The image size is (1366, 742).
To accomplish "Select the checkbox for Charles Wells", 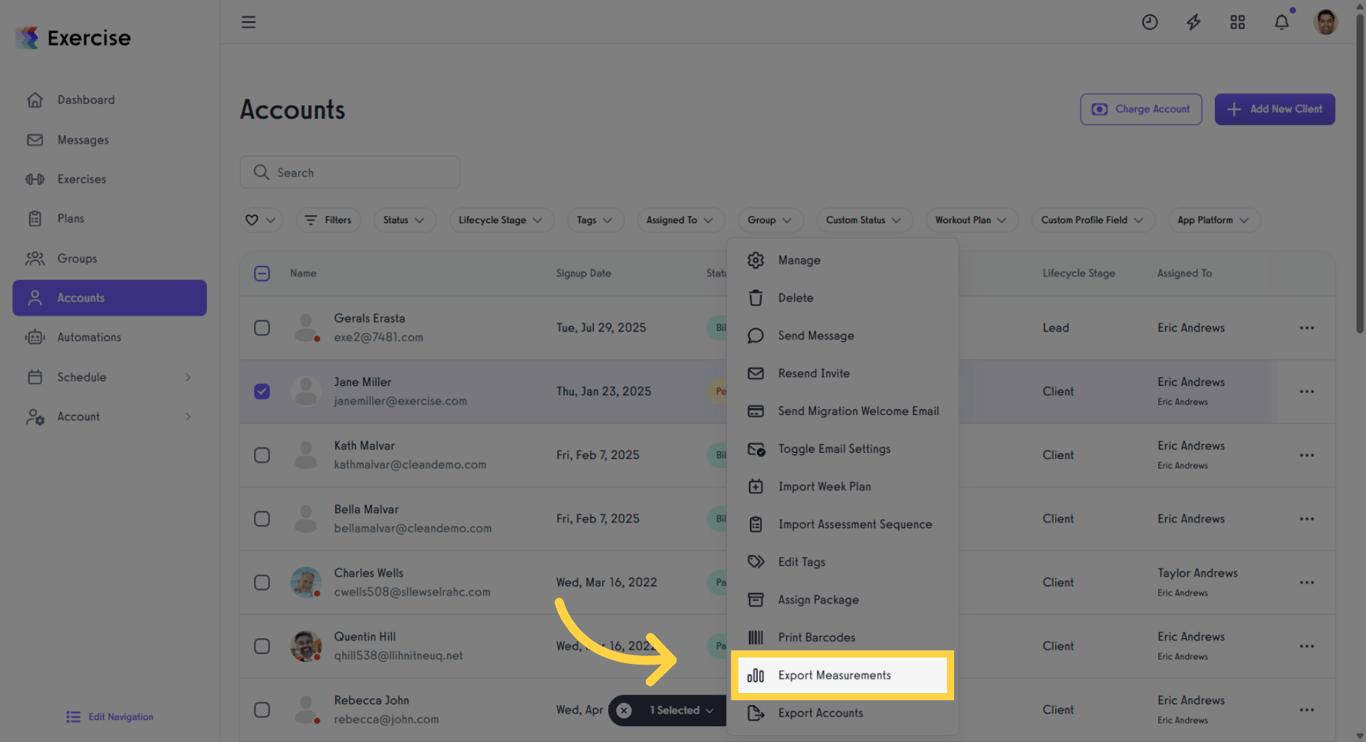I will (x=262, y=582).
